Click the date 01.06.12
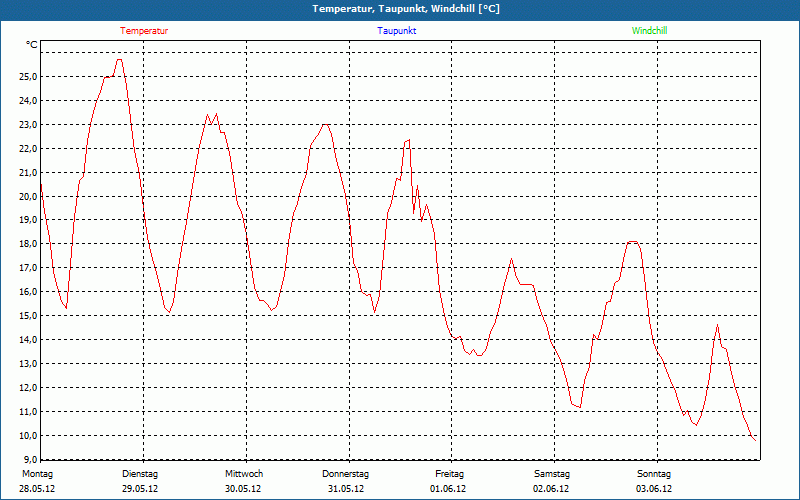 pyautogui.click(x=448, y=489)
